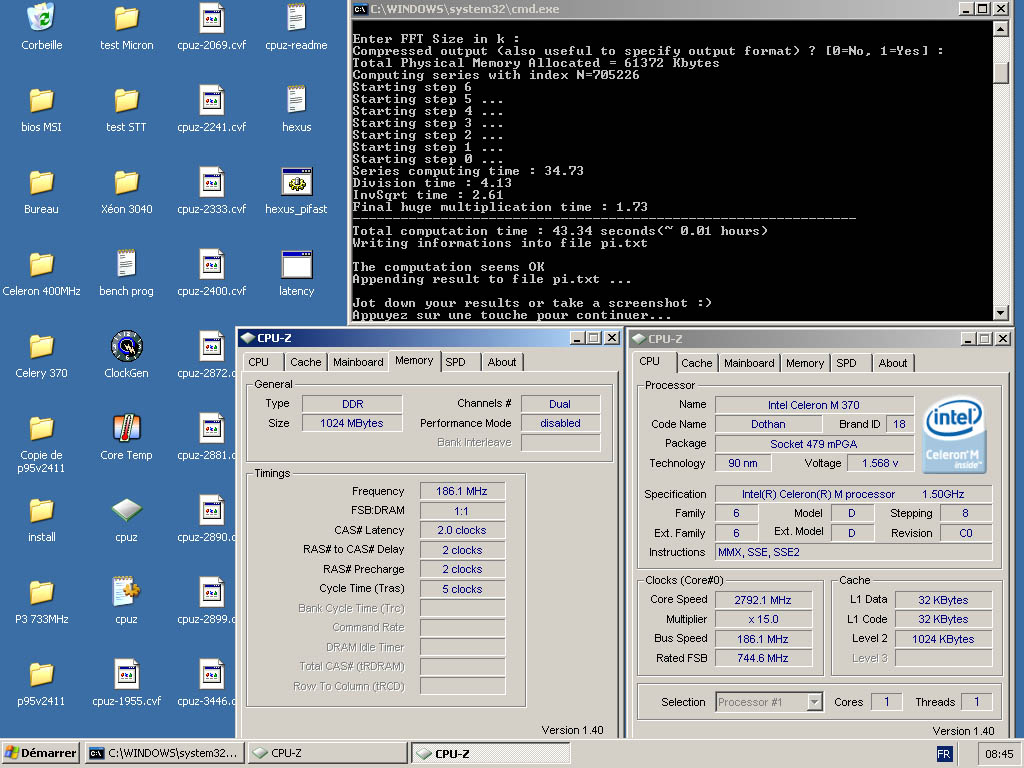Open the P3 733MHz folder
Viewport: 1024px width, 768px height.
(41, 593)
